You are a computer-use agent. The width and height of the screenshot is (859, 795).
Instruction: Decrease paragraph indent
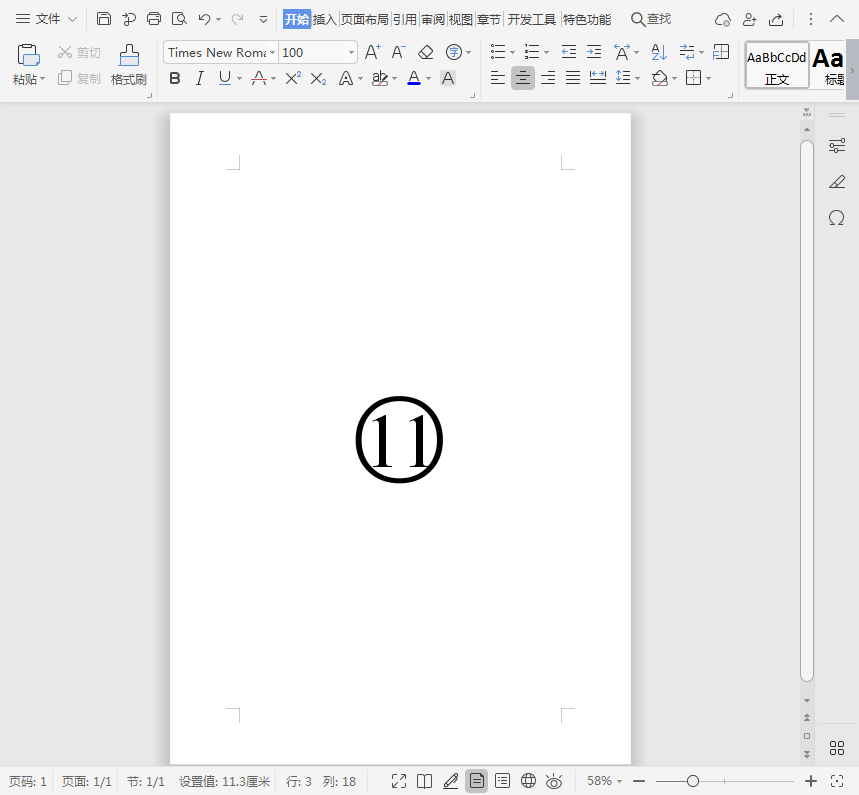point(569,52)
